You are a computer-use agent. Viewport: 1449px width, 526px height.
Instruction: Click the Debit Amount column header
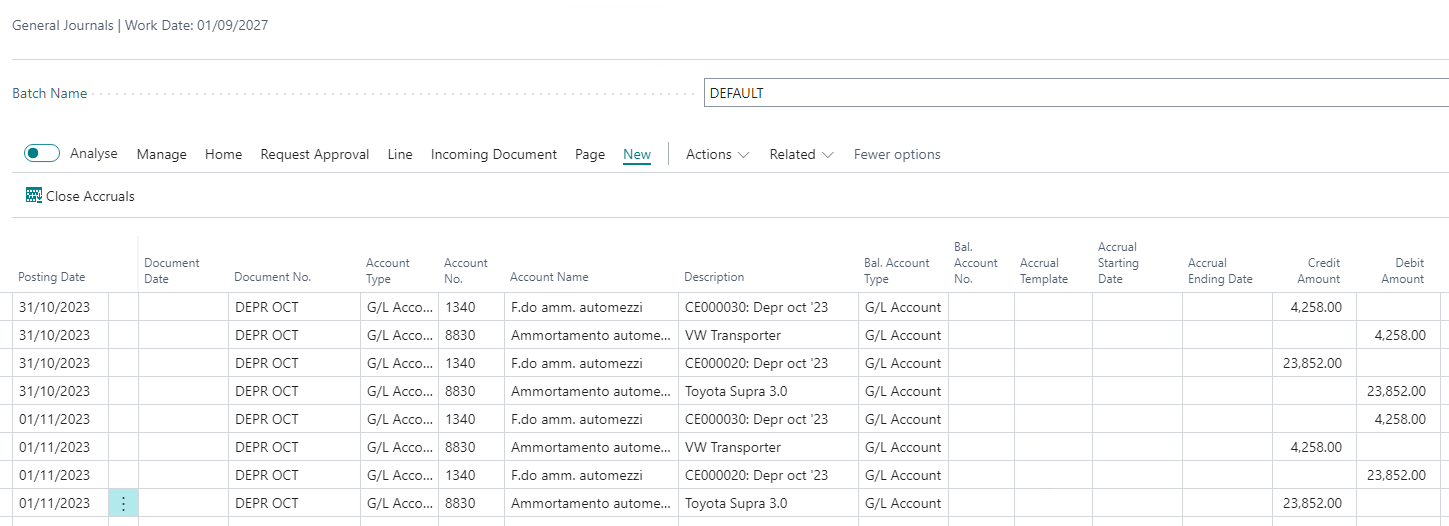point(1403,270)
